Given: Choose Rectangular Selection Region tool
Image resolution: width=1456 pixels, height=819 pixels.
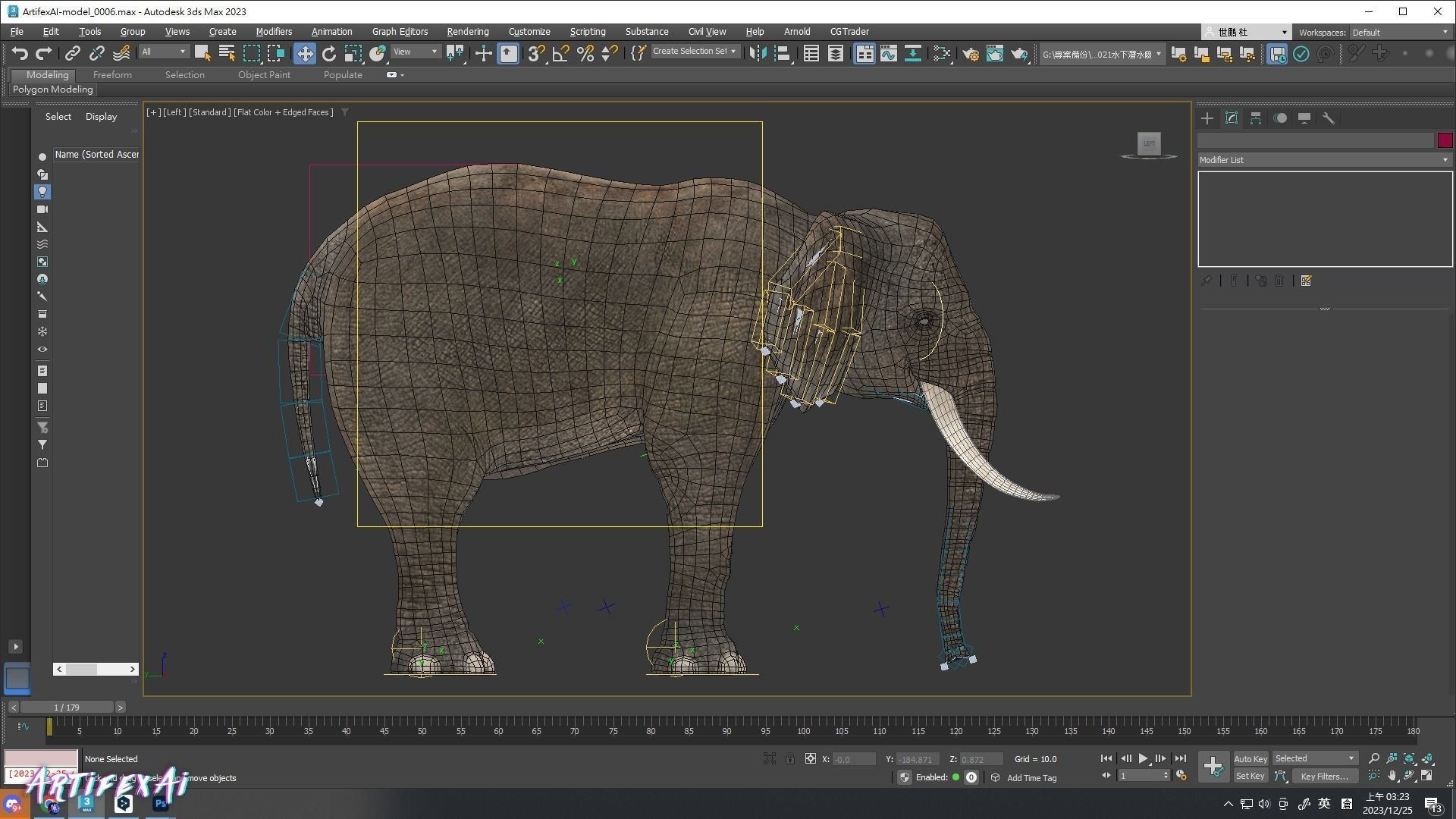Looking at the screenshot, I should (x=251, y=53).
